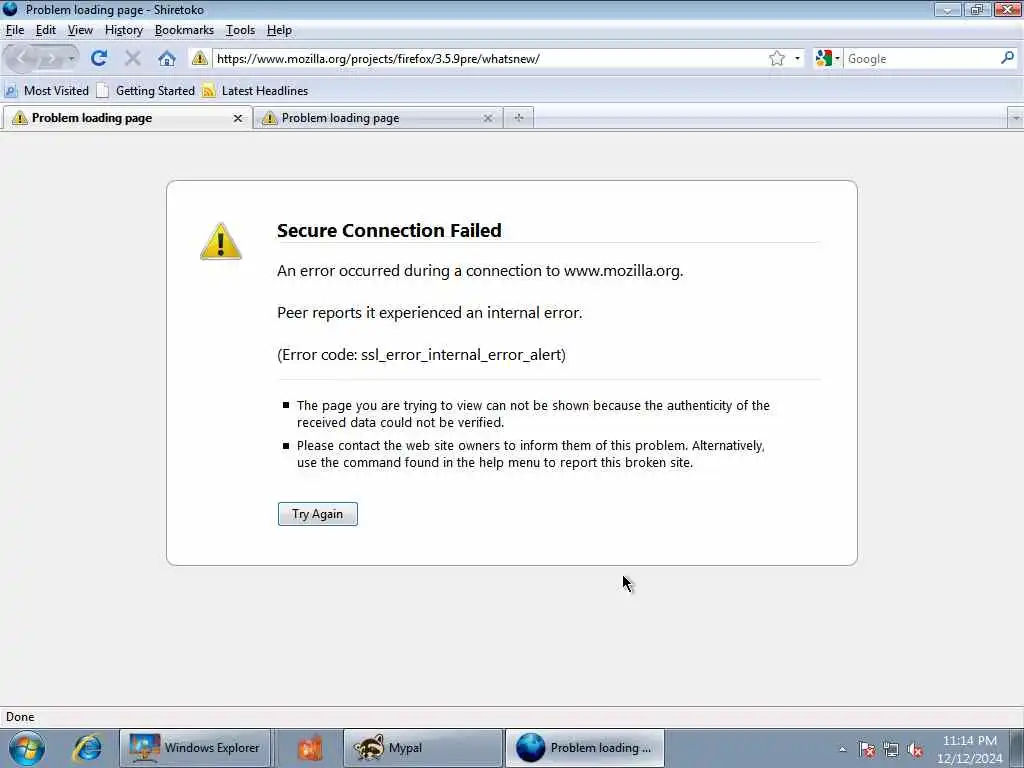Viewport: 1024px width, 768px height.
Task: Click the search magnifier icon
Action: tap(1007, 58)
